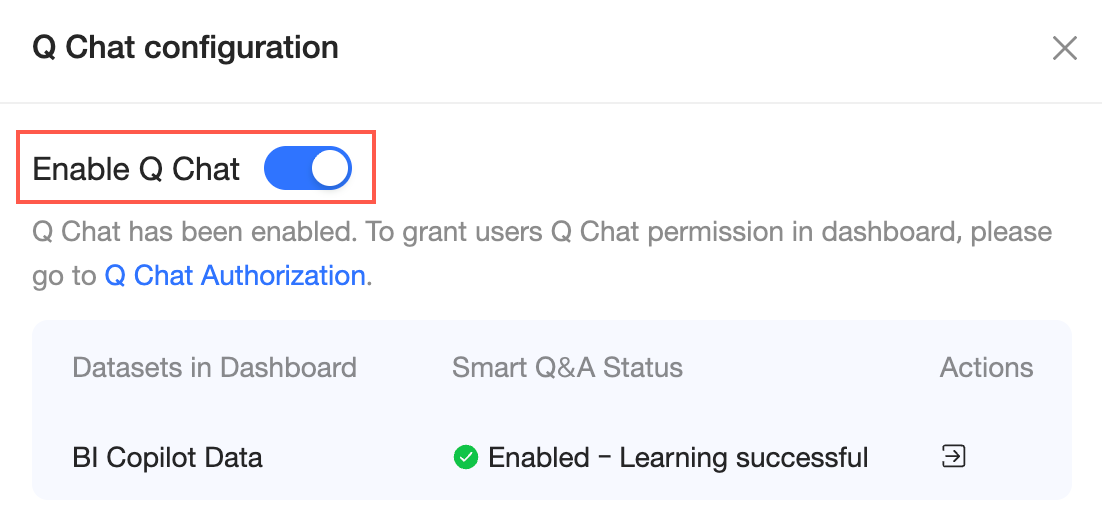The height and width of the screenshot is (518, 1102).
Task: Click the word "dashboard" in the description
Action: 892,232
